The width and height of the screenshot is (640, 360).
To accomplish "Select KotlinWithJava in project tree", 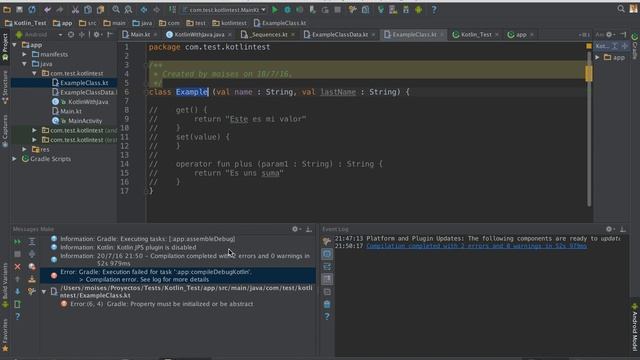I will 80,102.
